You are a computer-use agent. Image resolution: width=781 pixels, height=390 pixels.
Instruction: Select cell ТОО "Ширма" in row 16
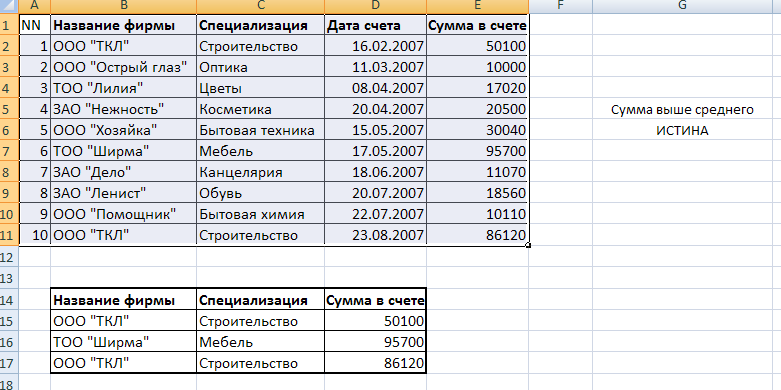(x=124, y=342)
